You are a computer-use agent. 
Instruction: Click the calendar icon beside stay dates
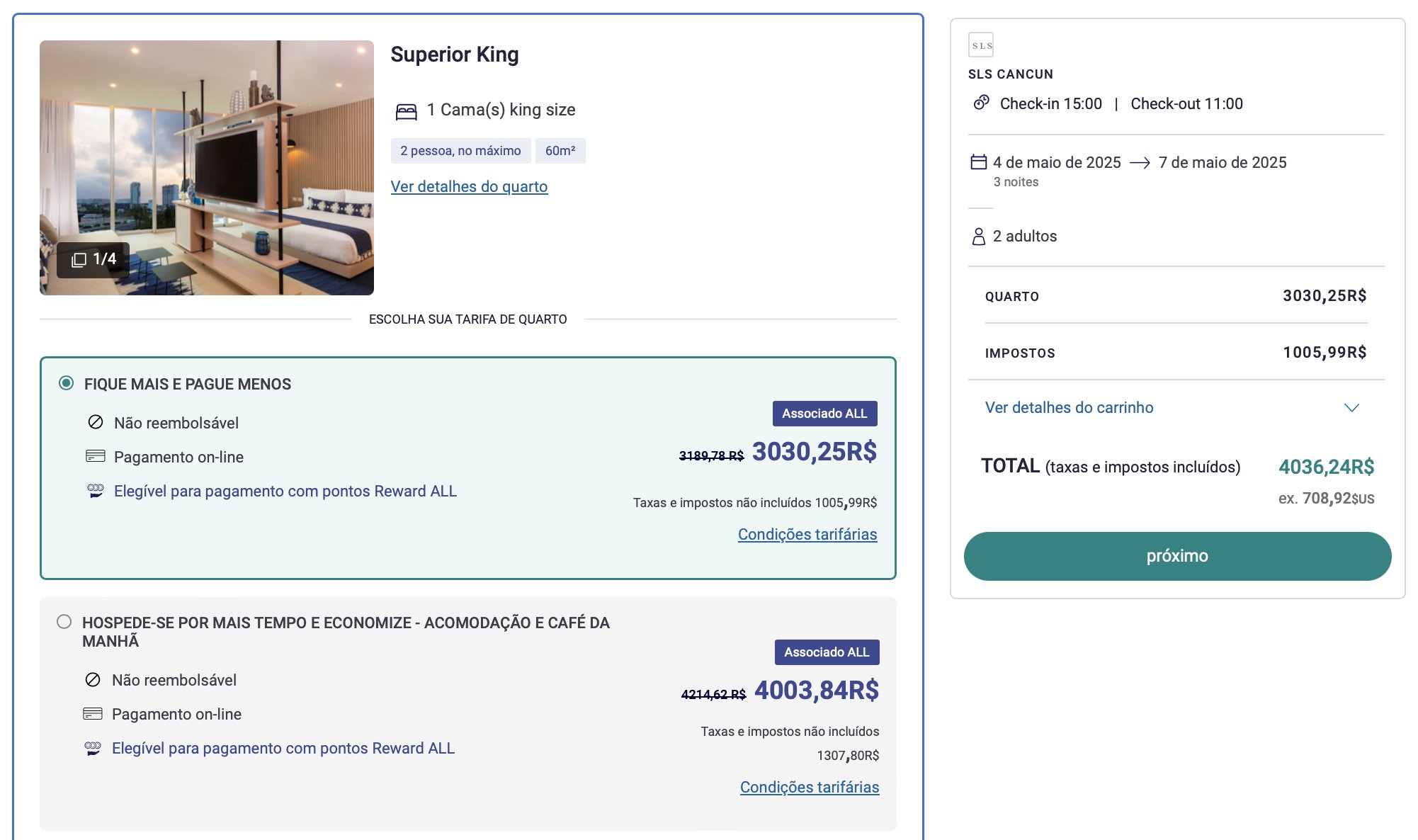pyautogui.click(x=978, y=162)
